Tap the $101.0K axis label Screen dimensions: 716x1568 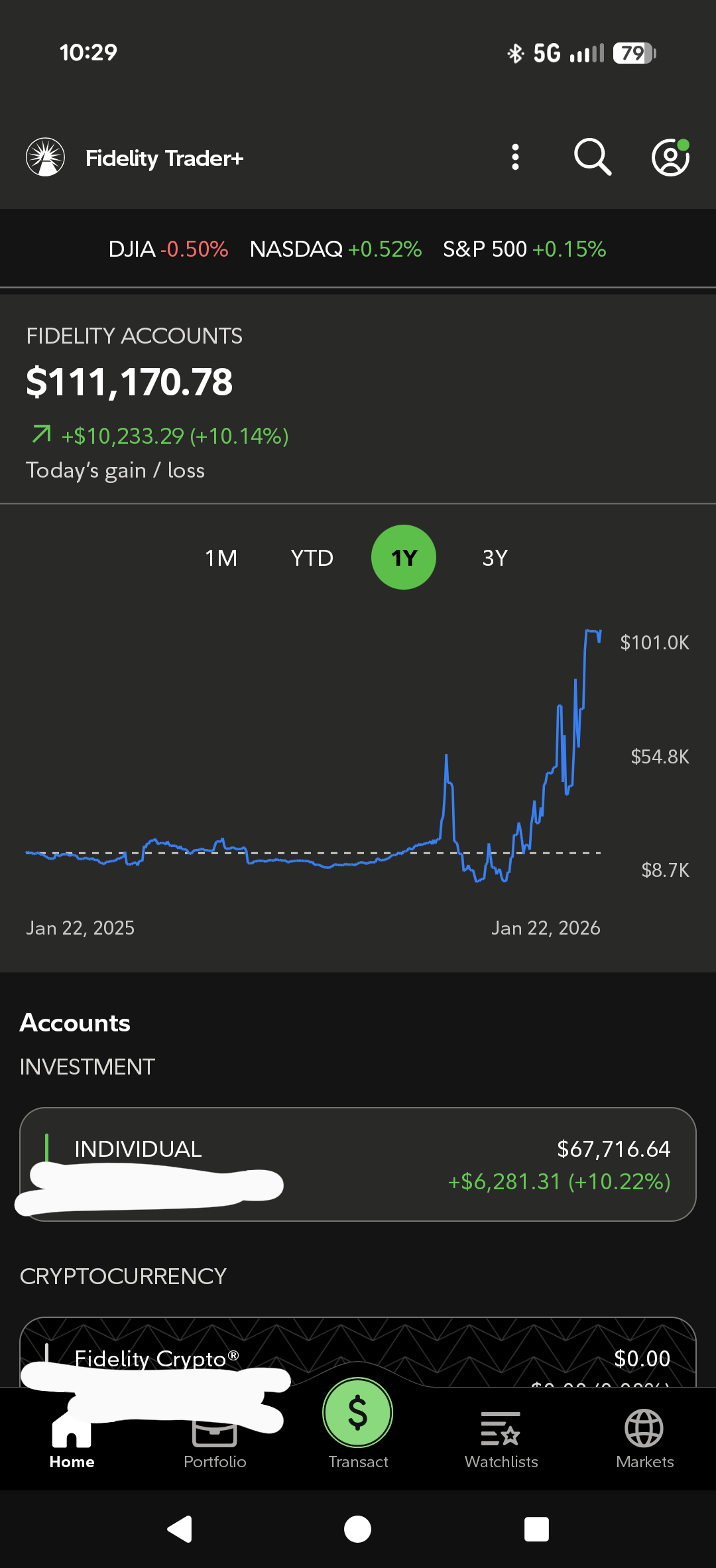pos(654,642)
